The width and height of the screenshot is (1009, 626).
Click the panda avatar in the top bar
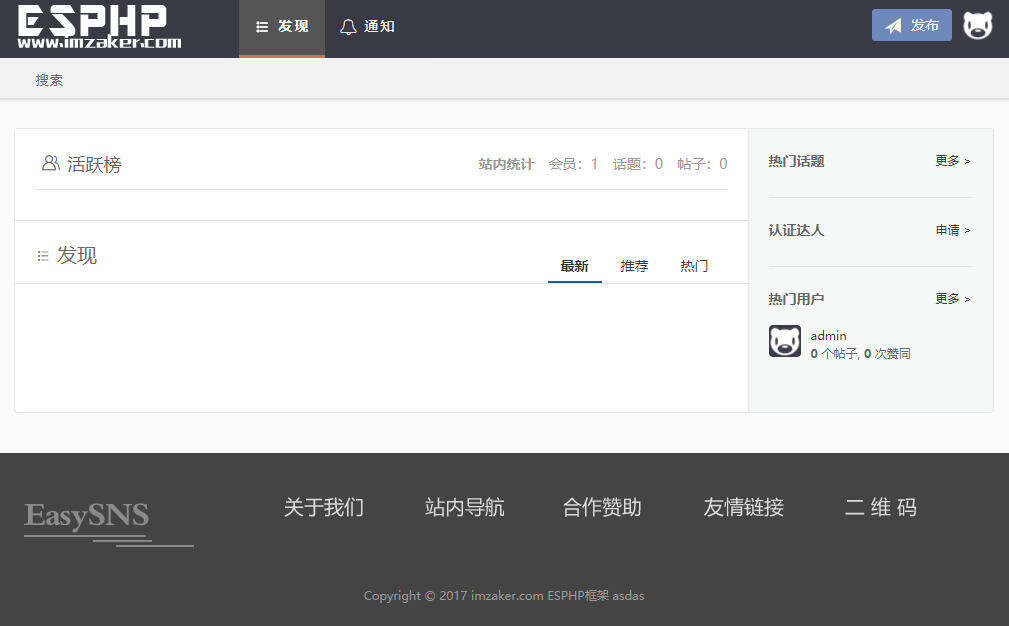[977, 24]
